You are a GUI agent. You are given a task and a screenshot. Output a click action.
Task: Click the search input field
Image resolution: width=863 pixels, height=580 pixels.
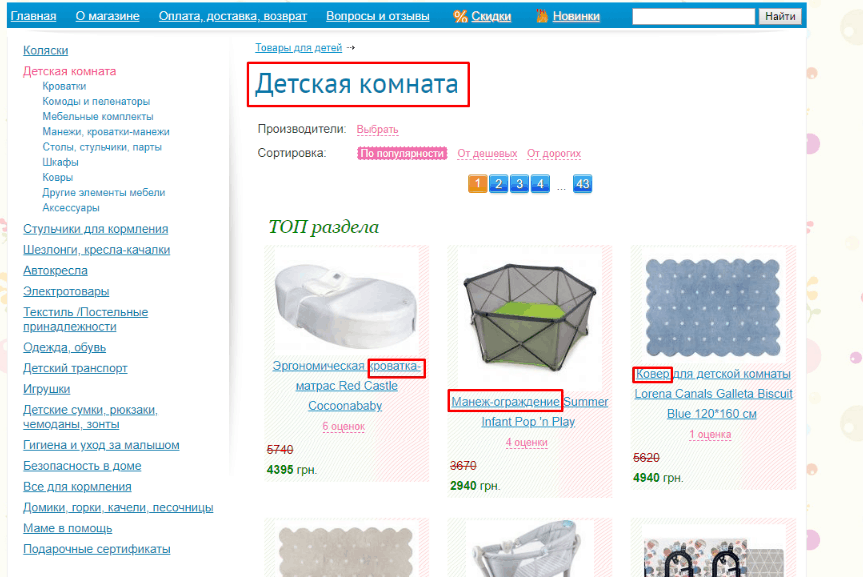pos(693,17)
